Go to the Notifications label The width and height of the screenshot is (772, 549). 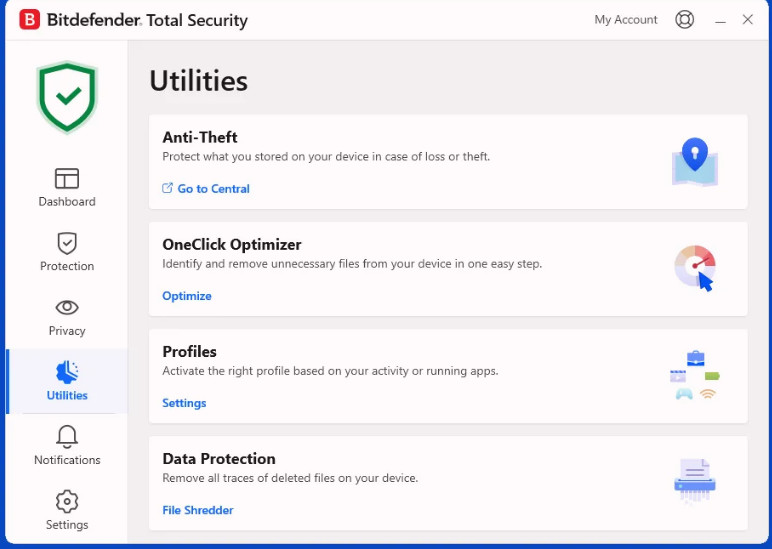click(67, 460)
